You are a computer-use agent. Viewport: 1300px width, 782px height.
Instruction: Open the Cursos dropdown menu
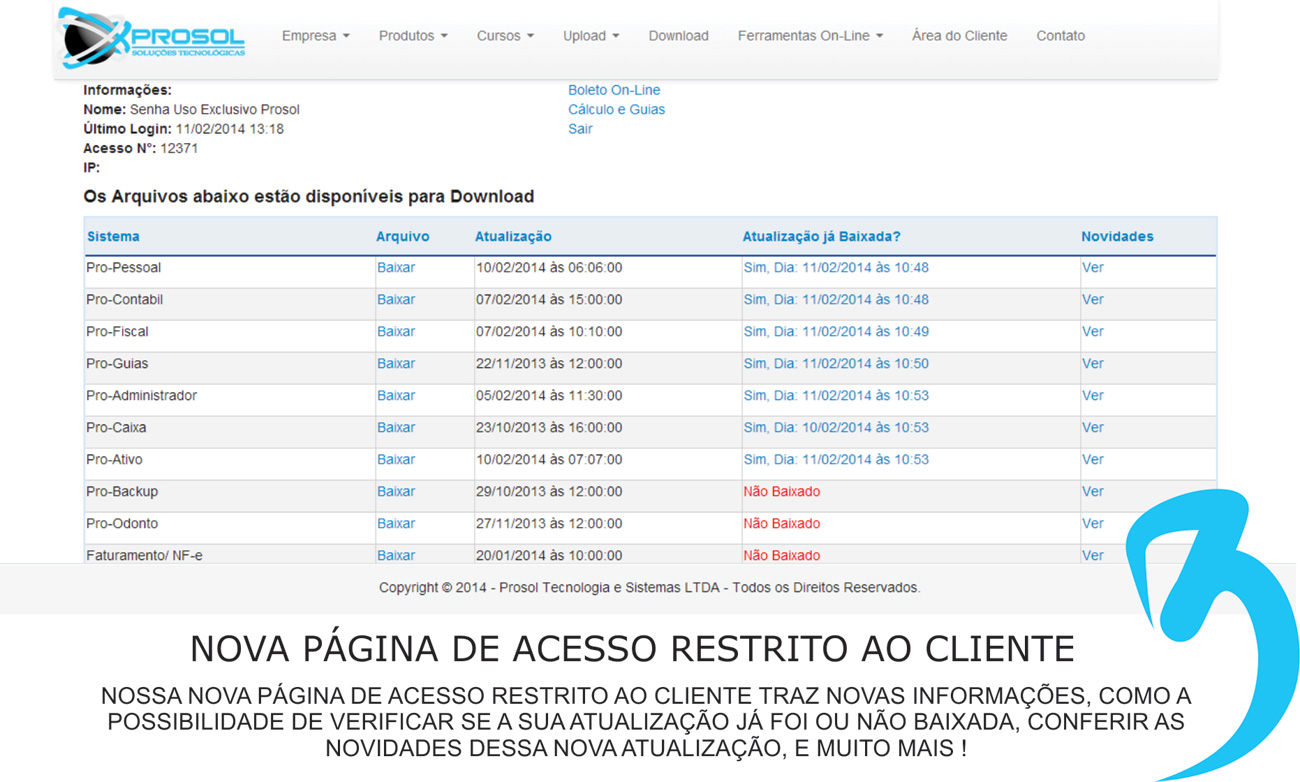point(505,36)
